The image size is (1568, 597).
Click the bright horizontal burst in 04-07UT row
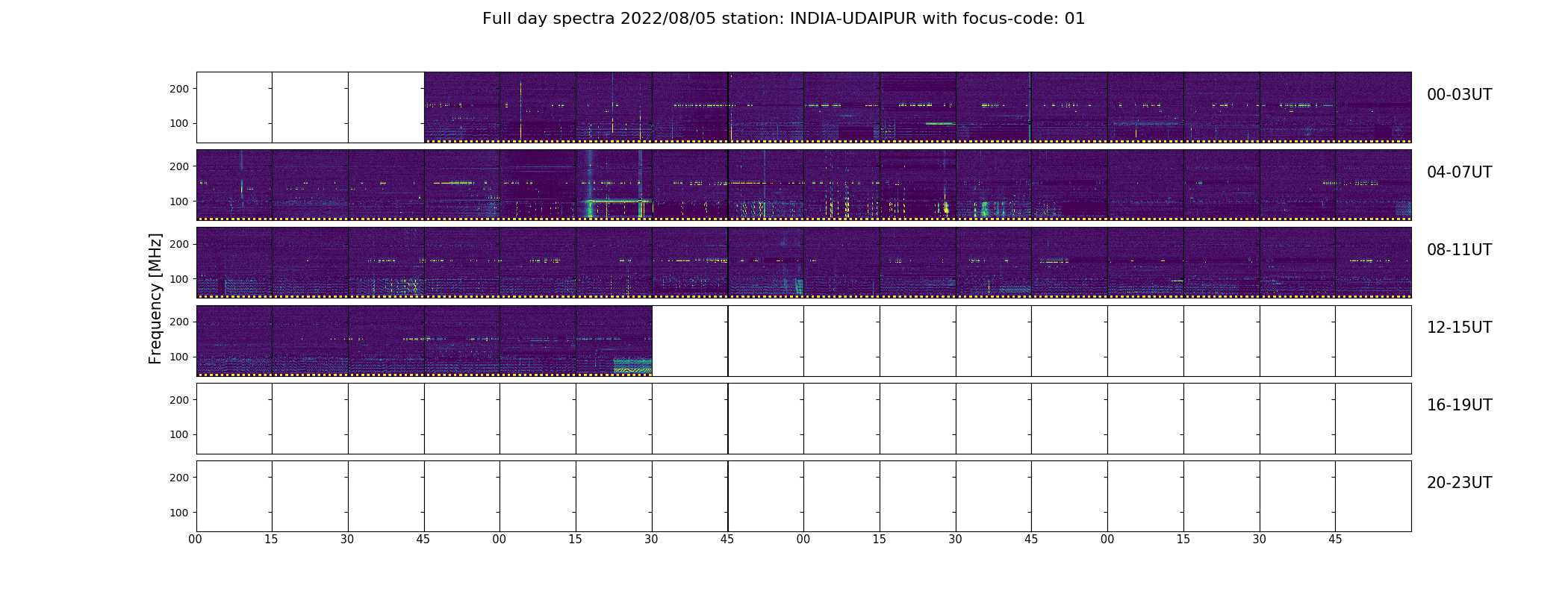point(618,201)
